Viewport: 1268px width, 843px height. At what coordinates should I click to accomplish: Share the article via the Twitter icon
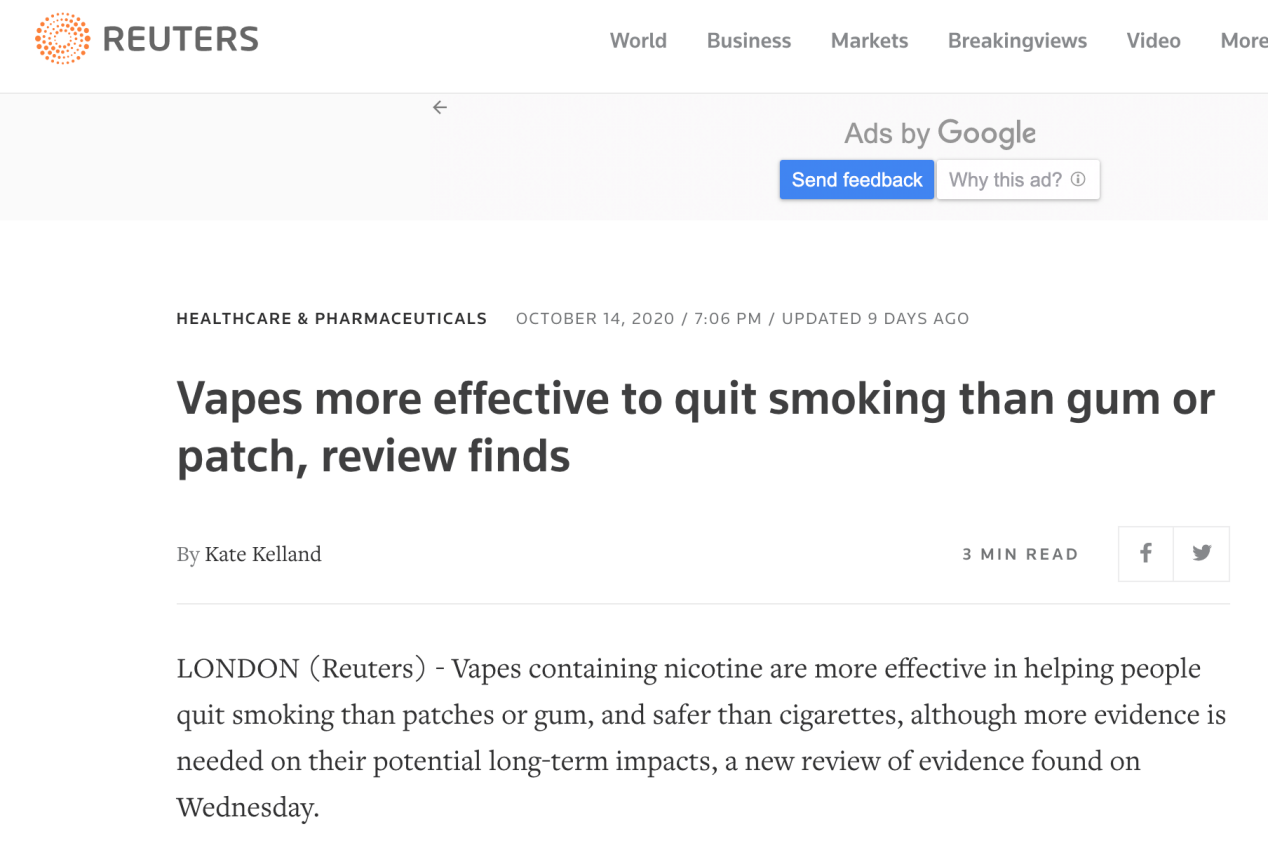click(x=1202, y=553)
